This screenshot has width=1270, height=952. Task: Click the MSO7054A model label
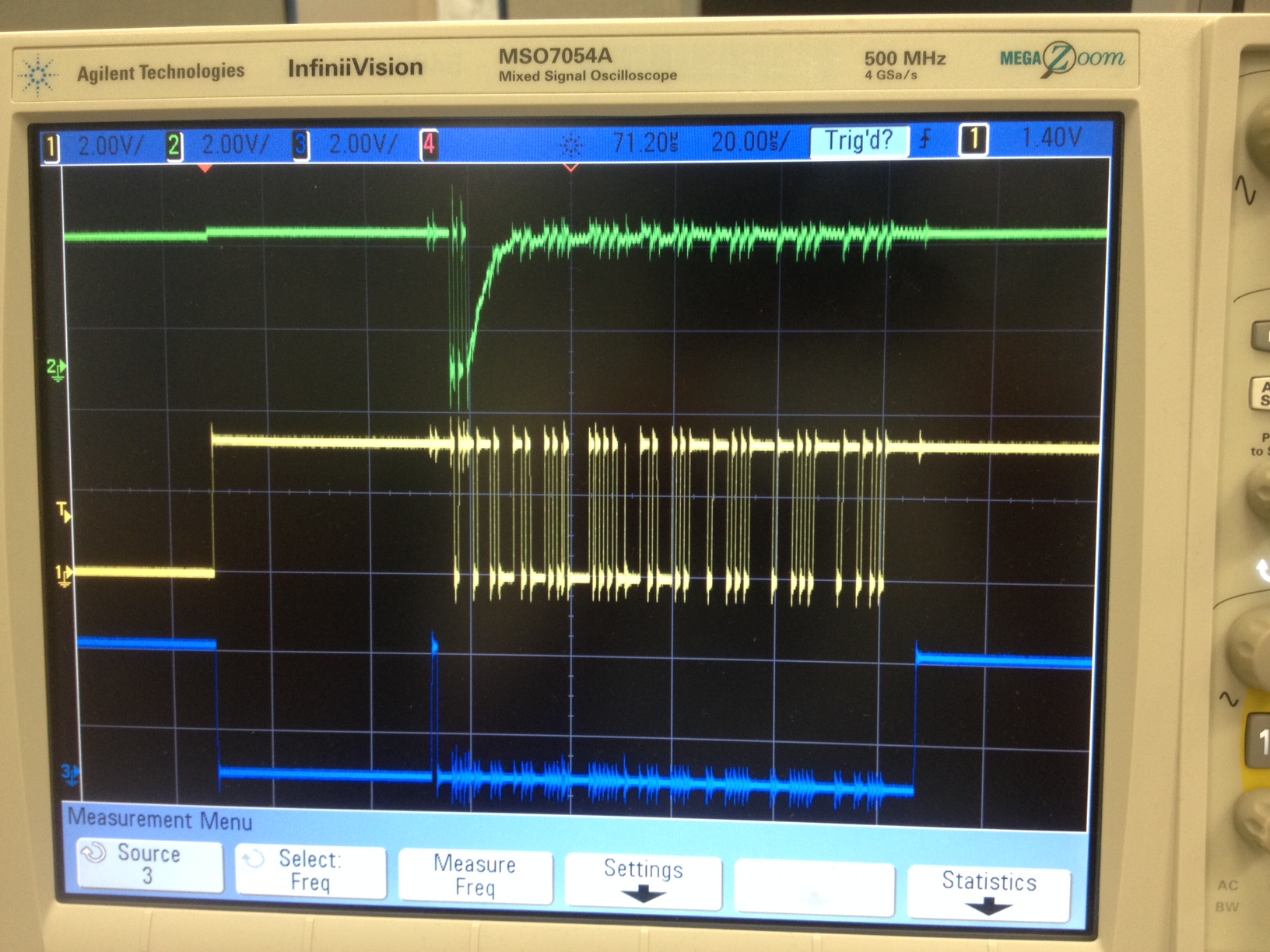(x=555, y=56)
